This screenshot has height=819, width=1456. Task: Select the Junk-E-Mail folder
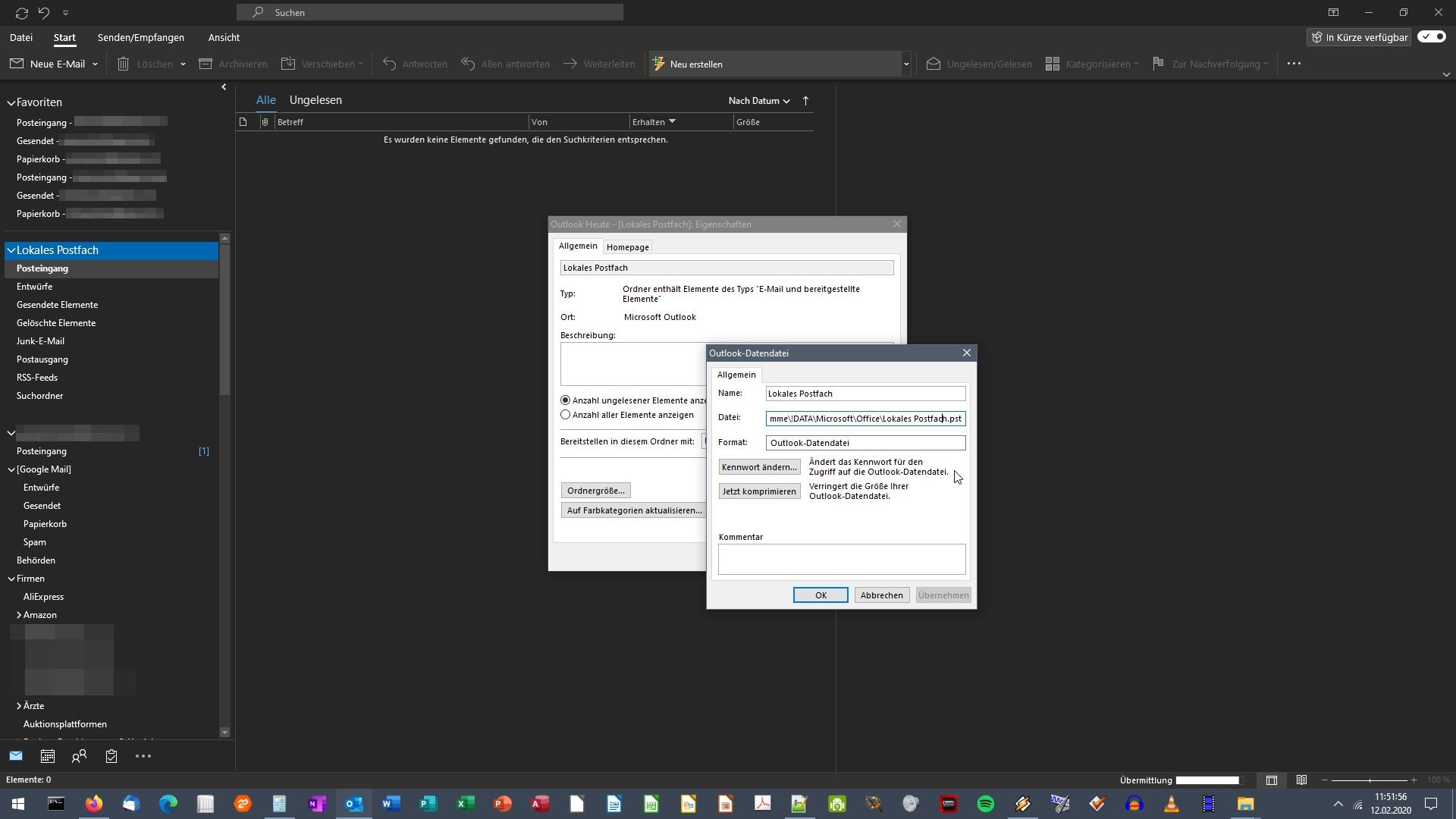click(40, 341)
